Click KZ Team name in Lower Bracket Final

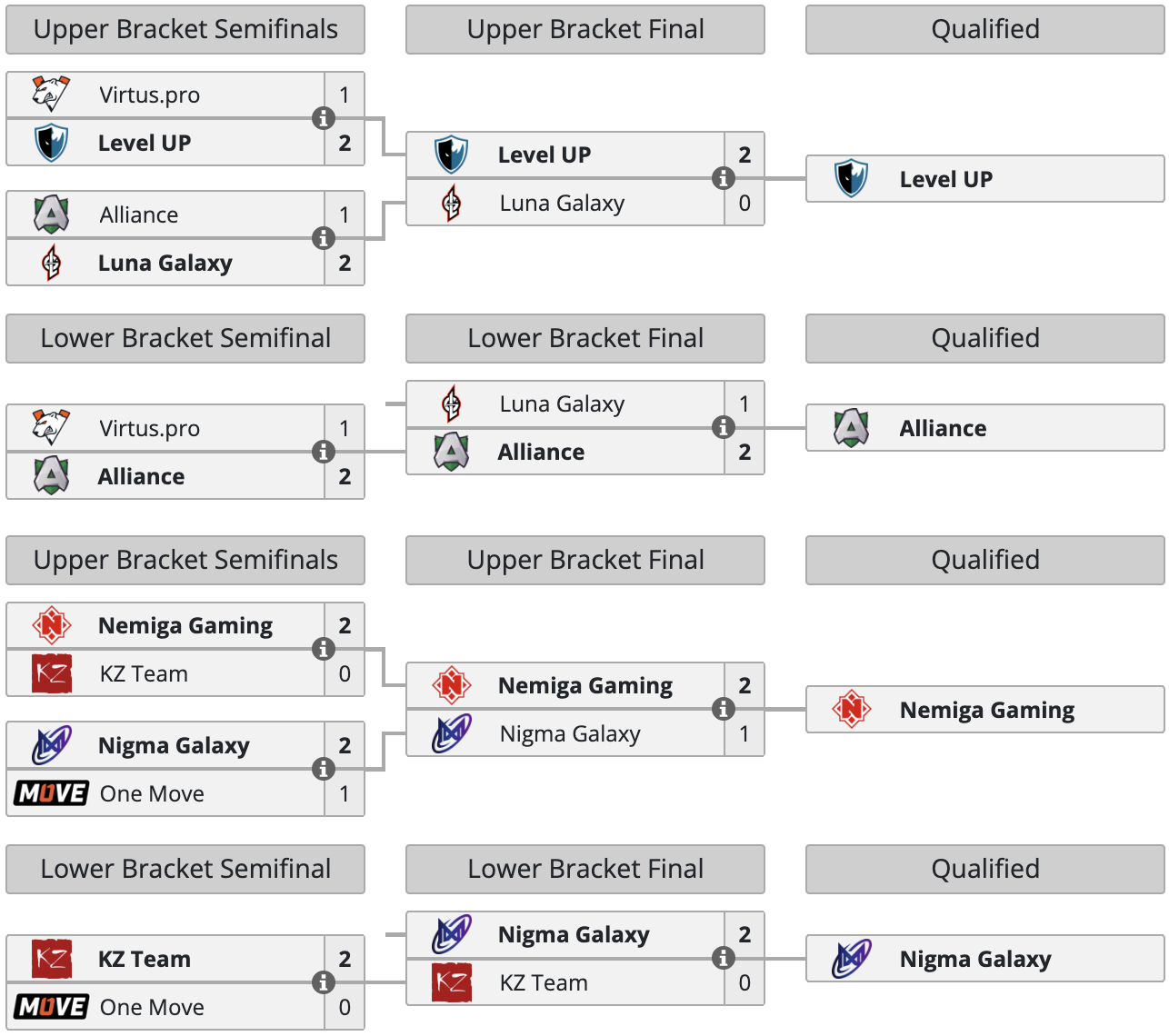click(x=544, y=982)
